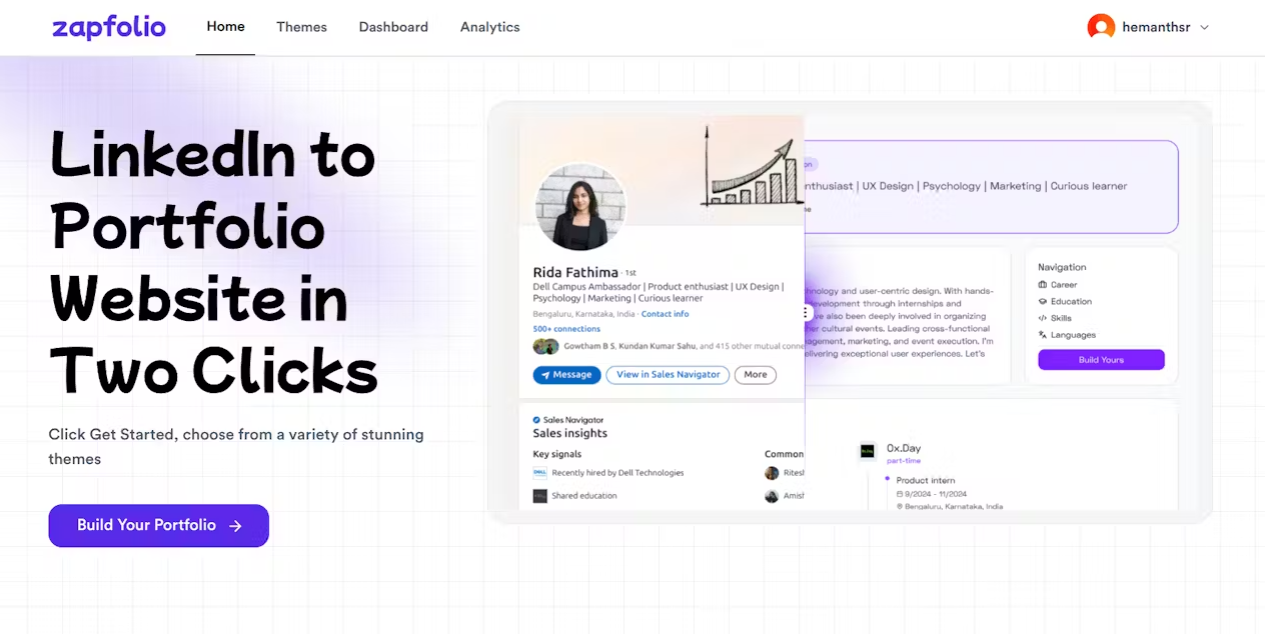The width and height of the screenshot is (1265, 634).
Task: Click the Career briefcase icon
Action: (1043, 285)
